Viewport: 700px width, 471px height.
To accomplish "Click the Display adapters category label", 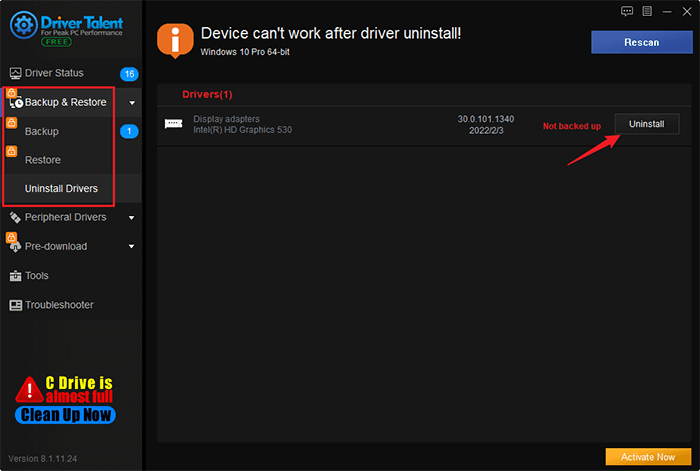I will pos(226,119).
